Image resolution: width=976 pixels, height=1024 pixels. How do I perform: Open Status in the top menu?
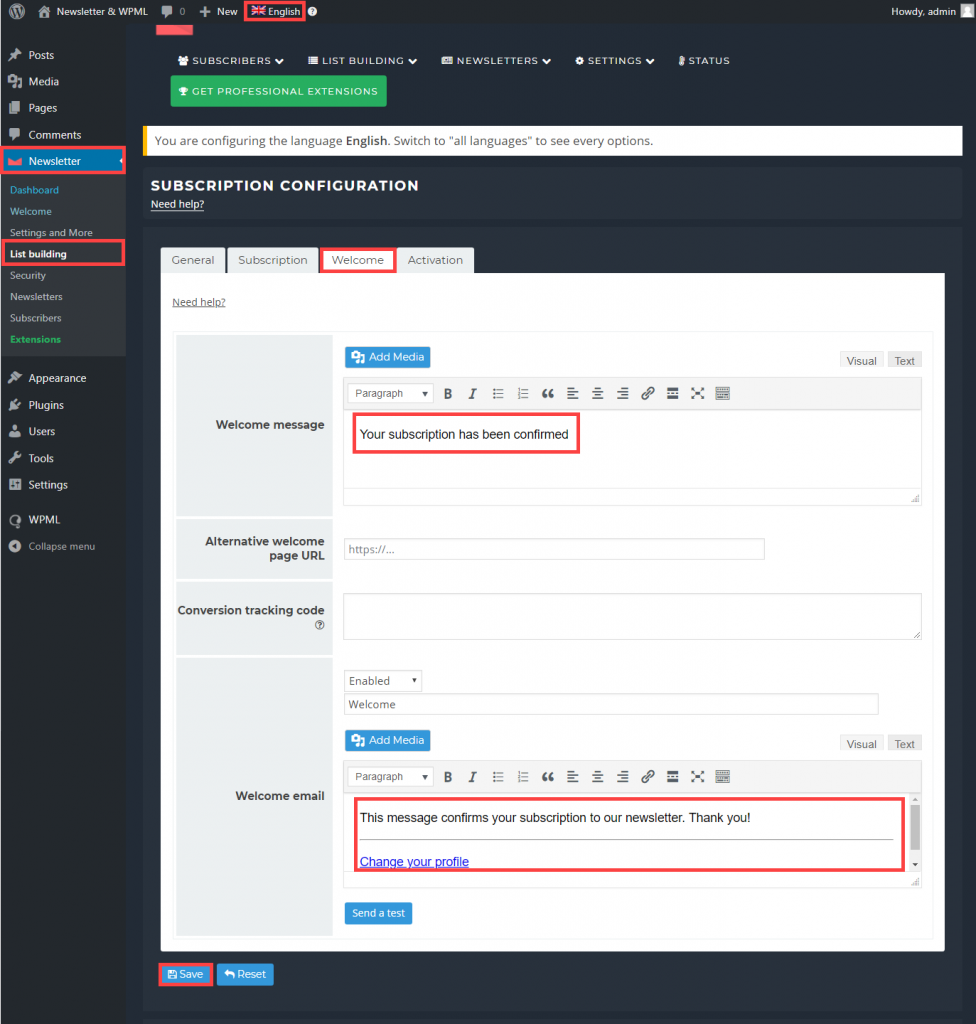point(704,61)
